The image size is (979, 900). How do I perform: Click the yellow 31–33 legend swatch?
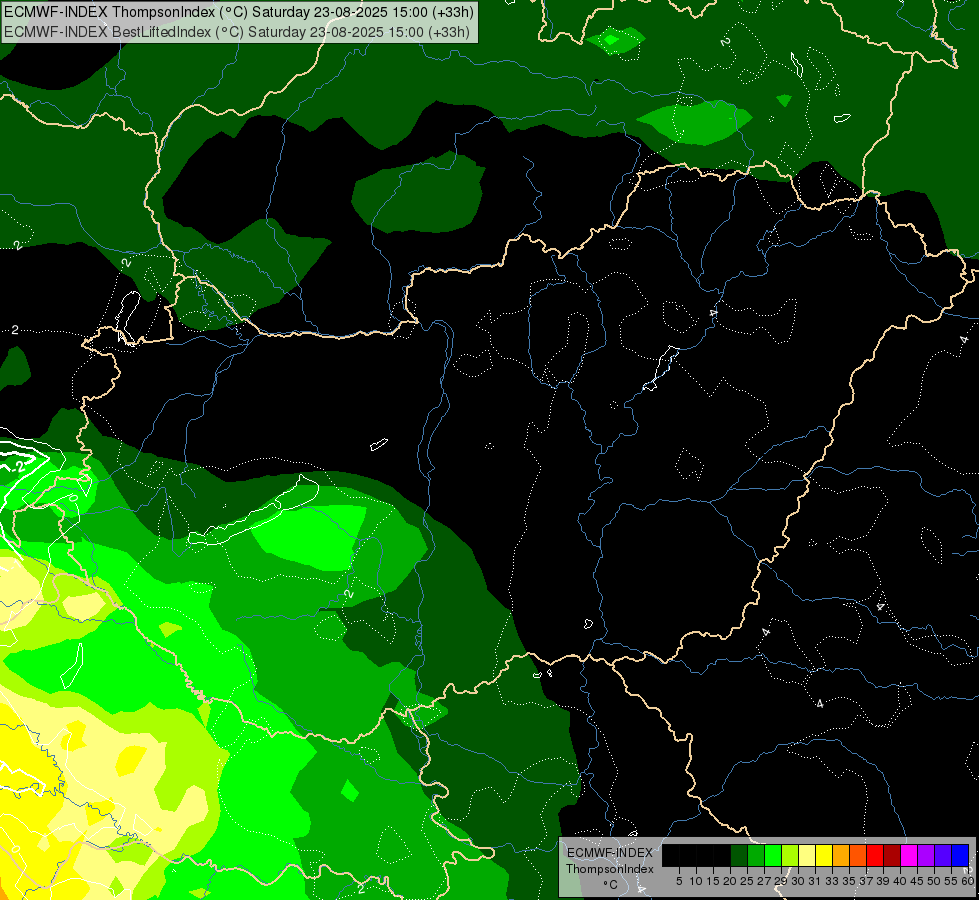(x=824, y=855)
